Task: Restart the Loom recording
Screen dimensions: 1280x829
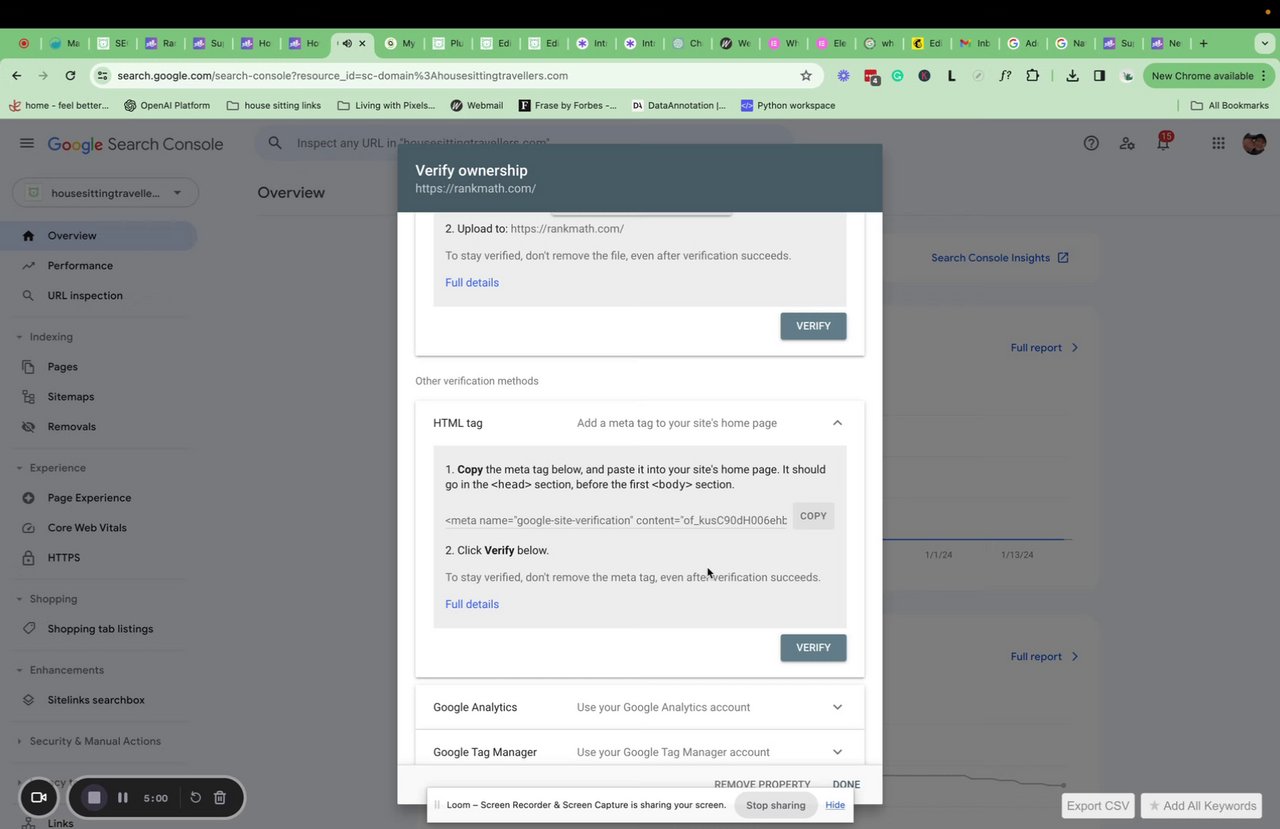Action: [x=196, y=797]
